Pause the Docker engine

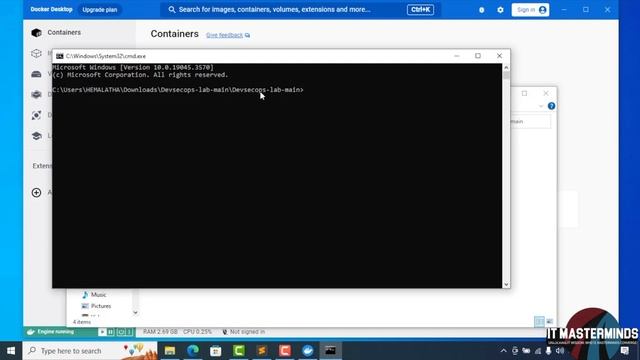pyautogui.click(x=111, y=332)
